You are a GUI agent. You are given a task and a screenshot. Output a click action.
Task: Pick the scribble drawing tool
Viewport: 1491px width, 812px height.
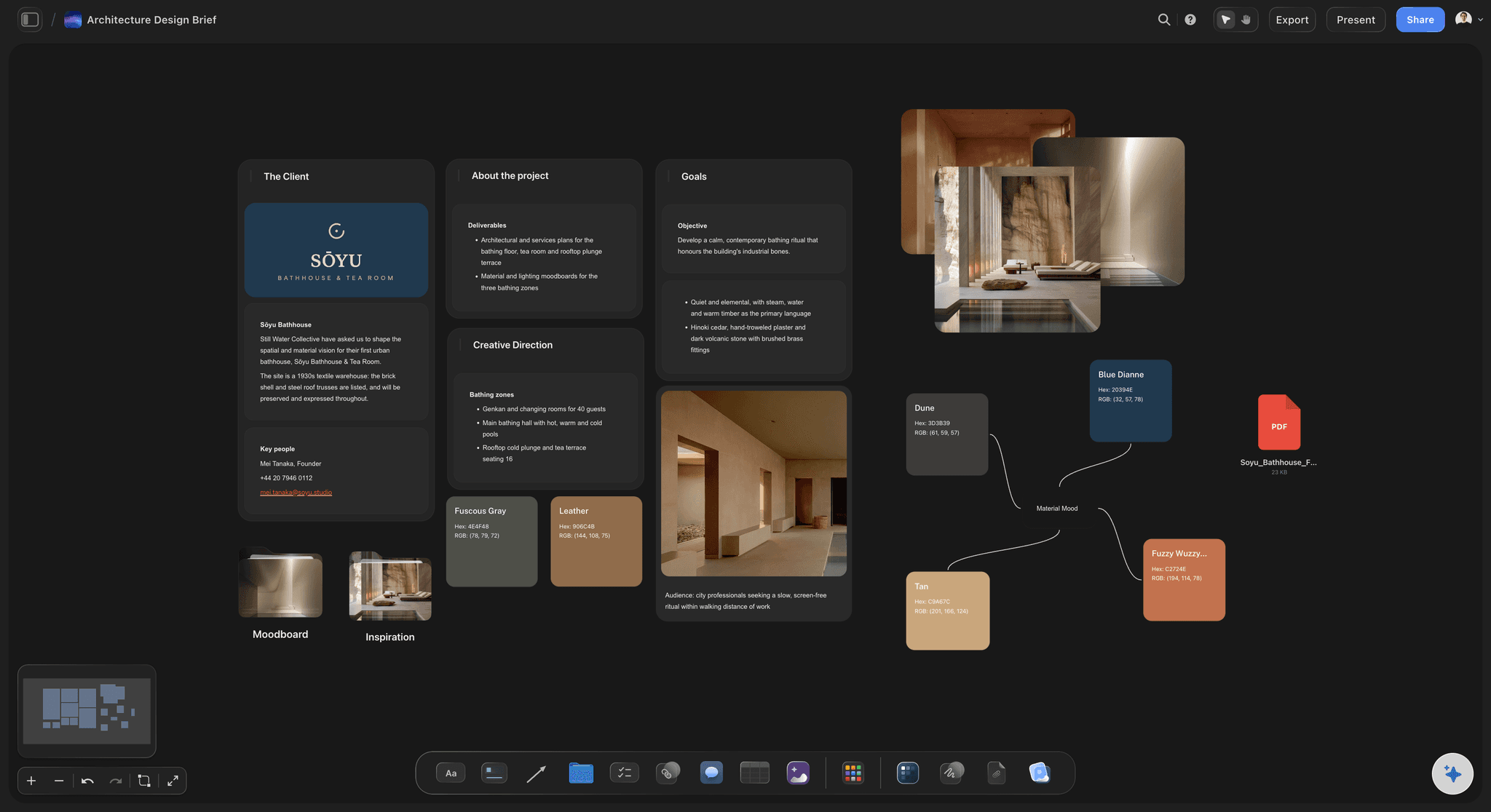(952, 773)
